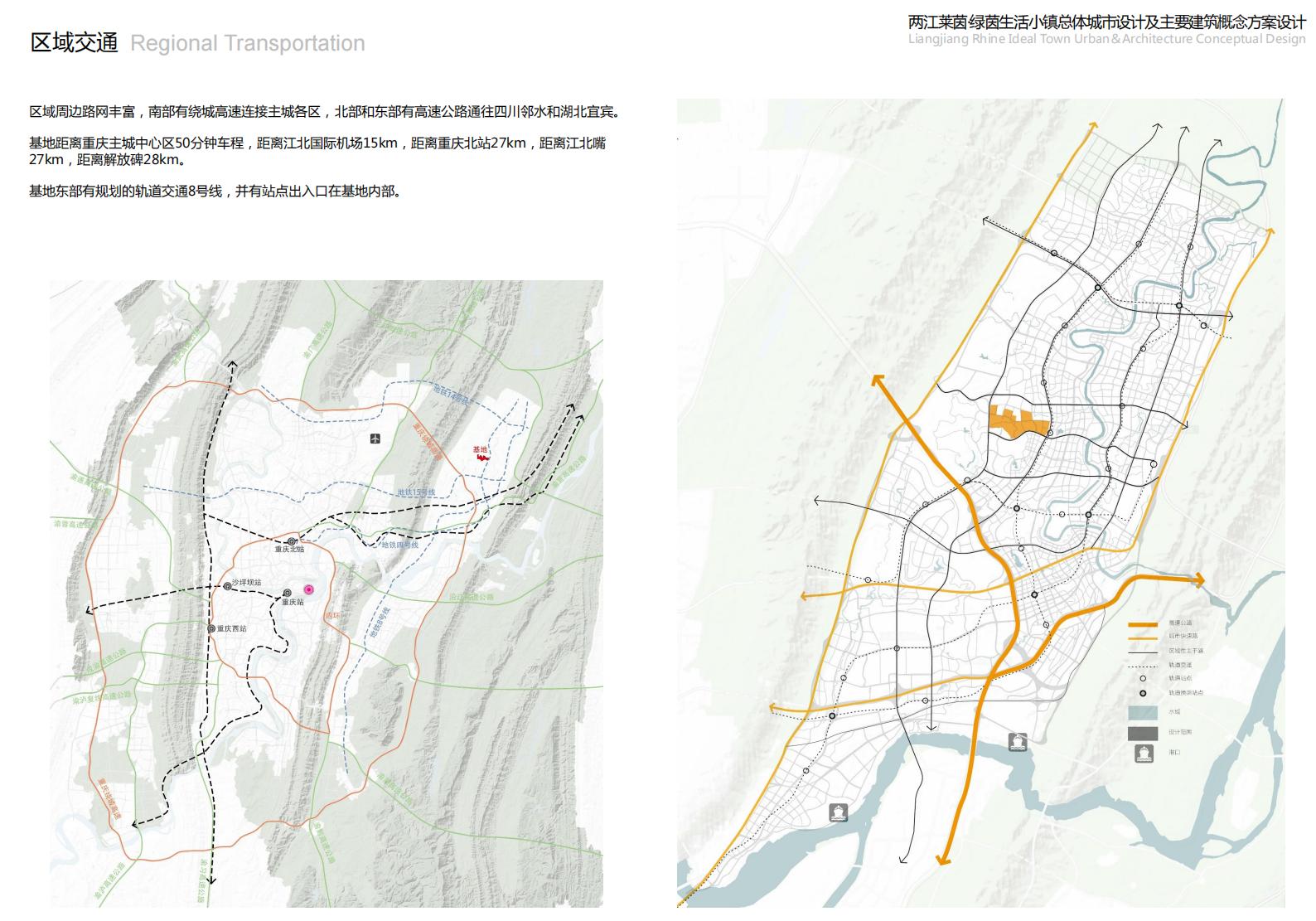Click the filled rail transfer station legend circle
The image size is (1316, 921).
[x=1143, y=693]
